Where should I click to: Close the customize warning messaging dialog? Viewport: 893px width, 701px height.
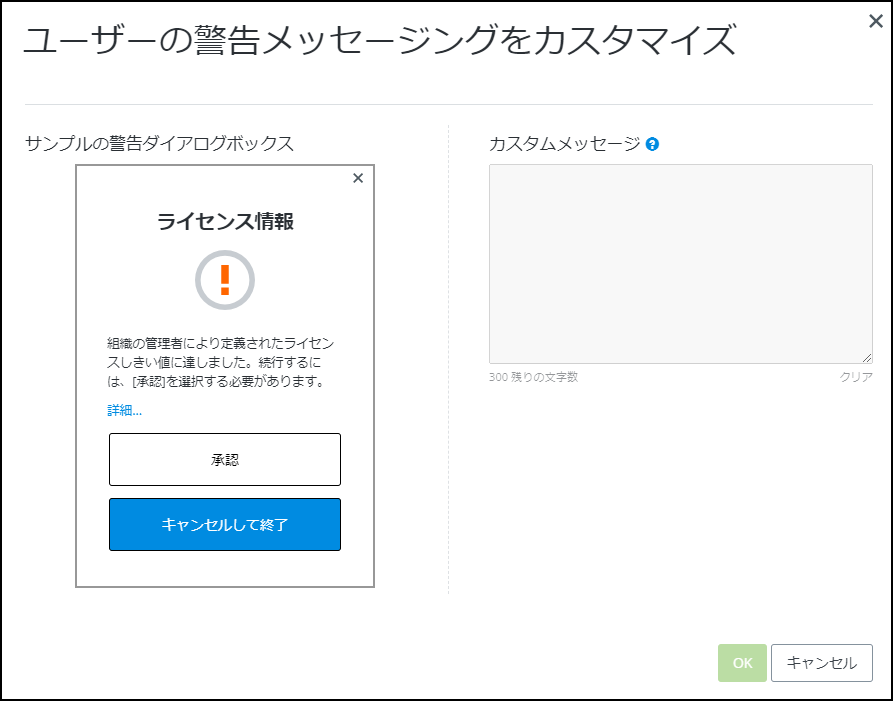click(x=875, y=22)
